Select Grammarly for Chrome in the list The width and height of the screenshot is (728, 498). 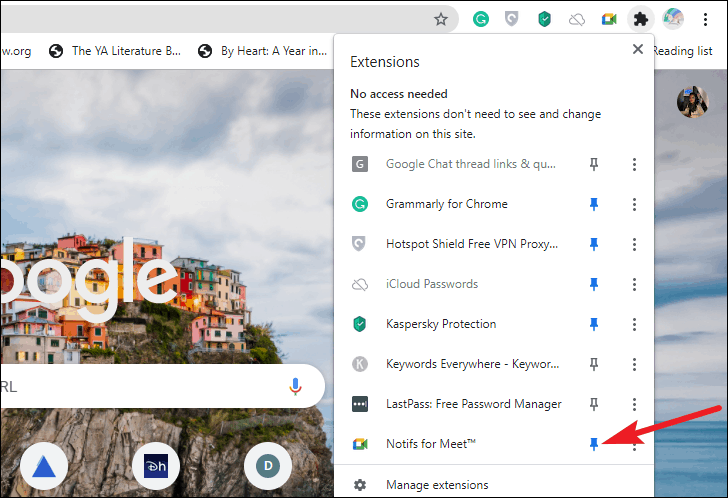pos(447,204)
